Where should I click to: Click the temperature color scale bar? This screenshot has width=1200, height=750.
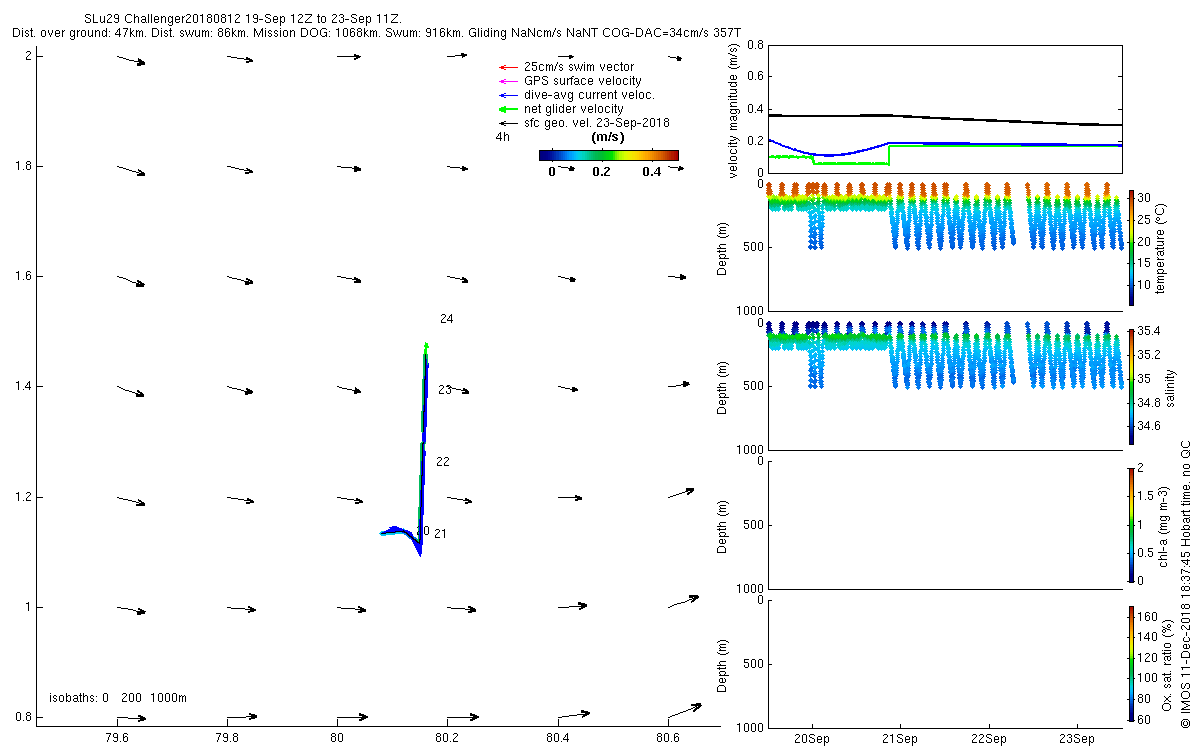point(1131,246)
